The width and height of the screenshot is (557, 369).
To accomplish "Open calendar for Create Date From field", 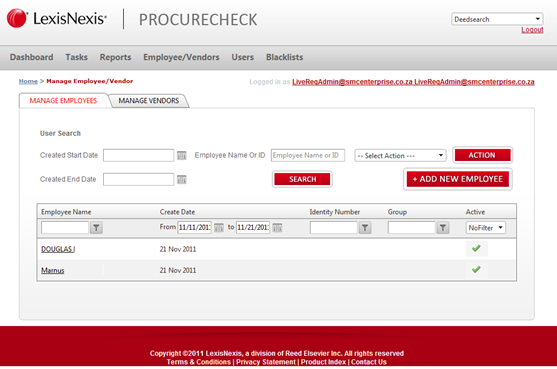I will pyautogui.click(x=219, y=227).
